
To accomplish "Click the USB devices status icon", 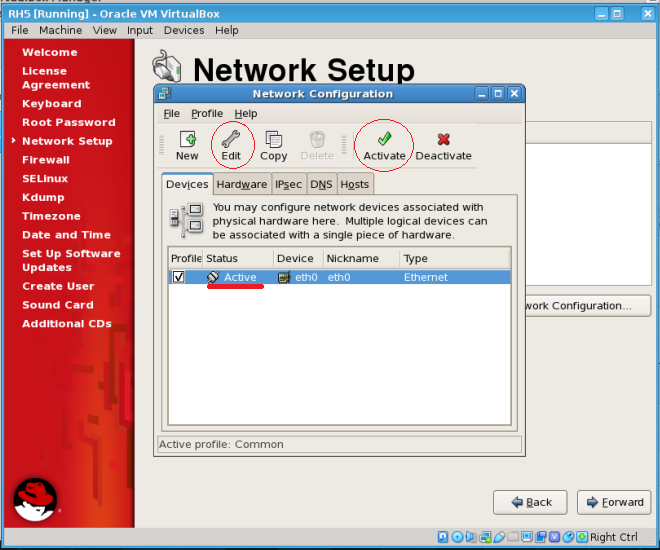I will point(499,537).
